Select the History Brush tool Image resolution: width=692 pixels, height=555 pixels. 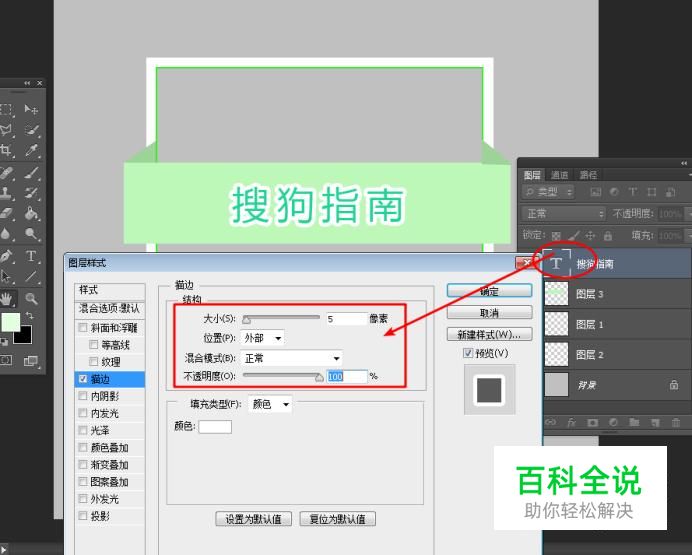click(31, 193)
